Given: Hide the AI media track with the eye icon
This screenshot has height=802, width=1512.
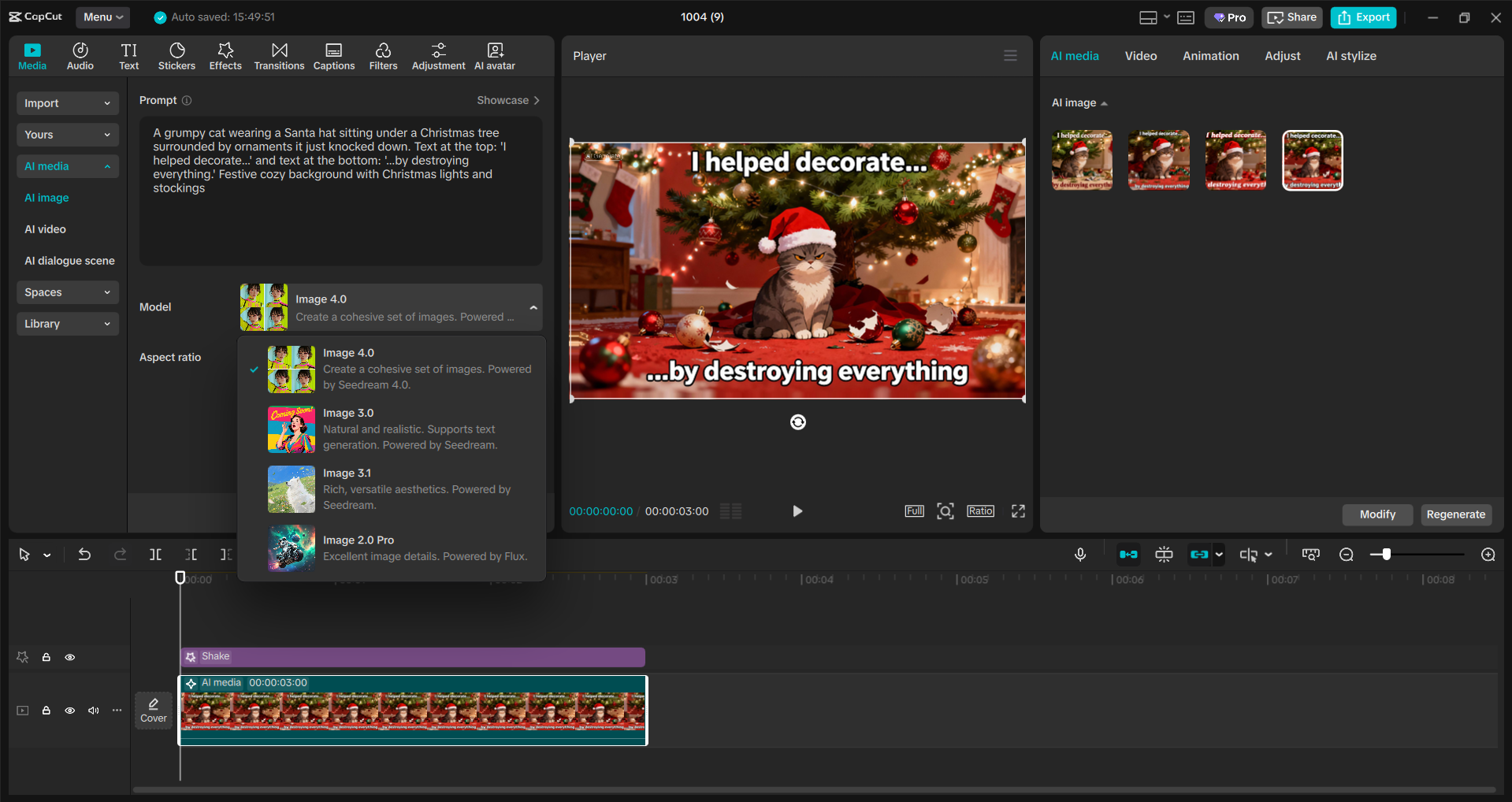Looking at the screenshot, I should [x=69, y=710].
